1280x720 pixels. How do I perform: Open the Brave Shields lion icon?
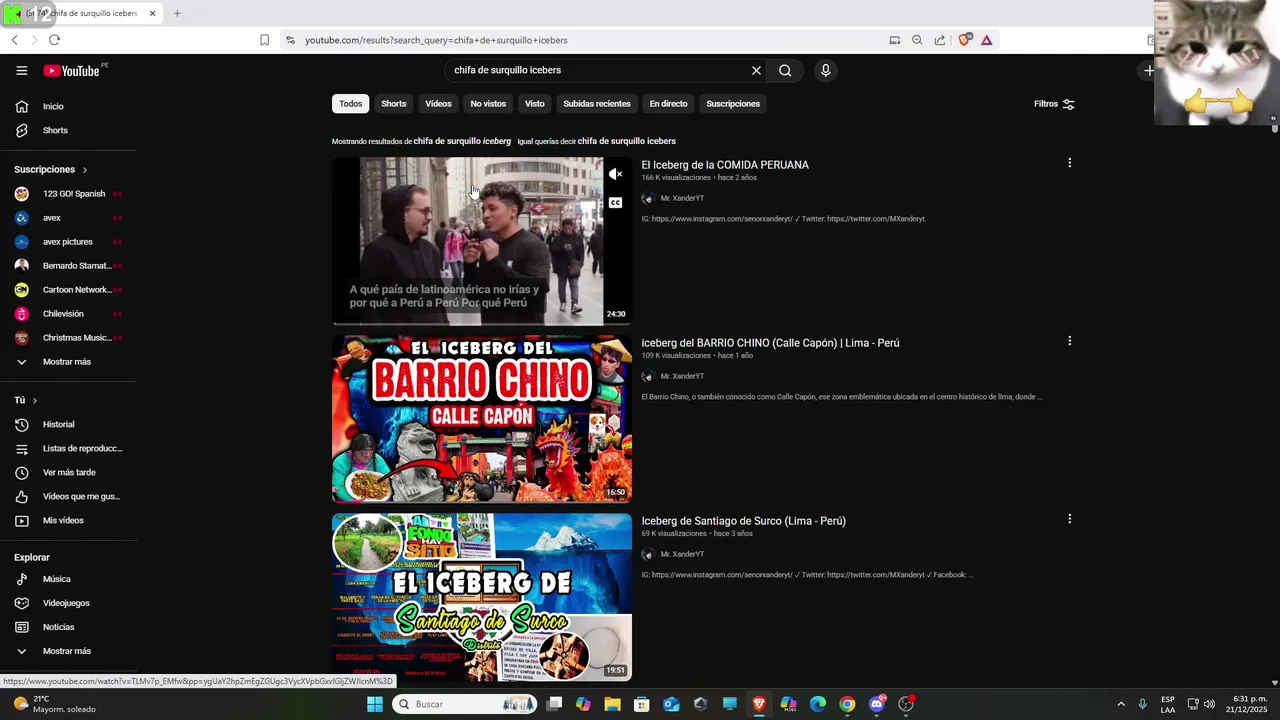[x=964, y=40]
